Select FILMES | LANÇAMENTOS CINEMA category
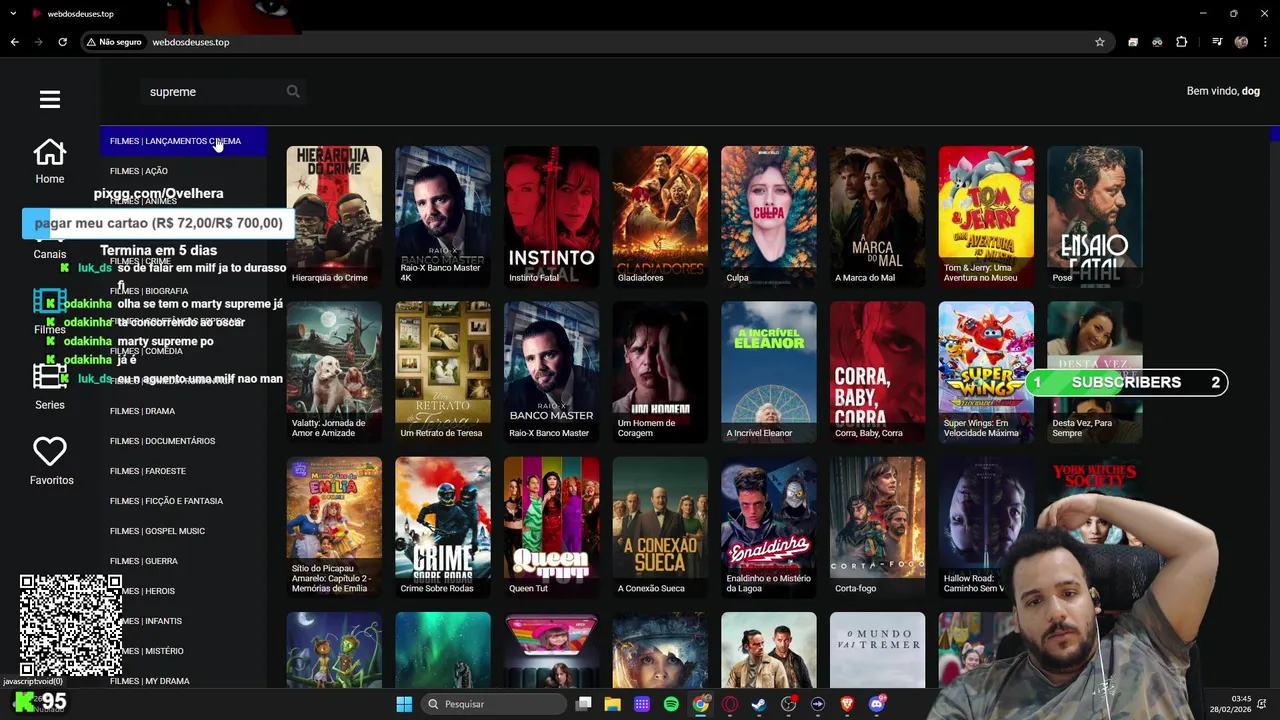Image resolution: width=1280 pixels, height=720 pixels. (184, 141)
